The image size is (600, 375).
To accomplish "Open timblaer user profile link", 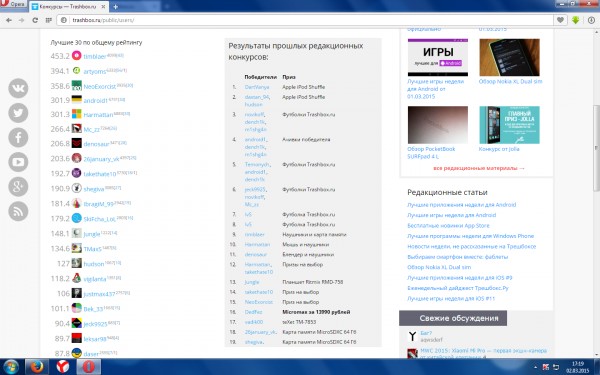I will 95,56.
